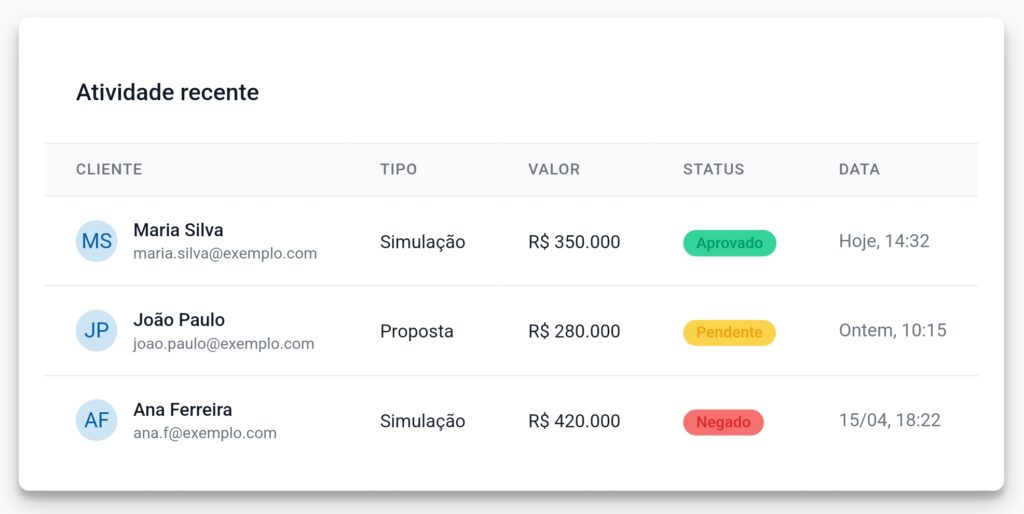Click the Proposta type cell
The width and height of the screenshot is (1024, 514).
416,331
